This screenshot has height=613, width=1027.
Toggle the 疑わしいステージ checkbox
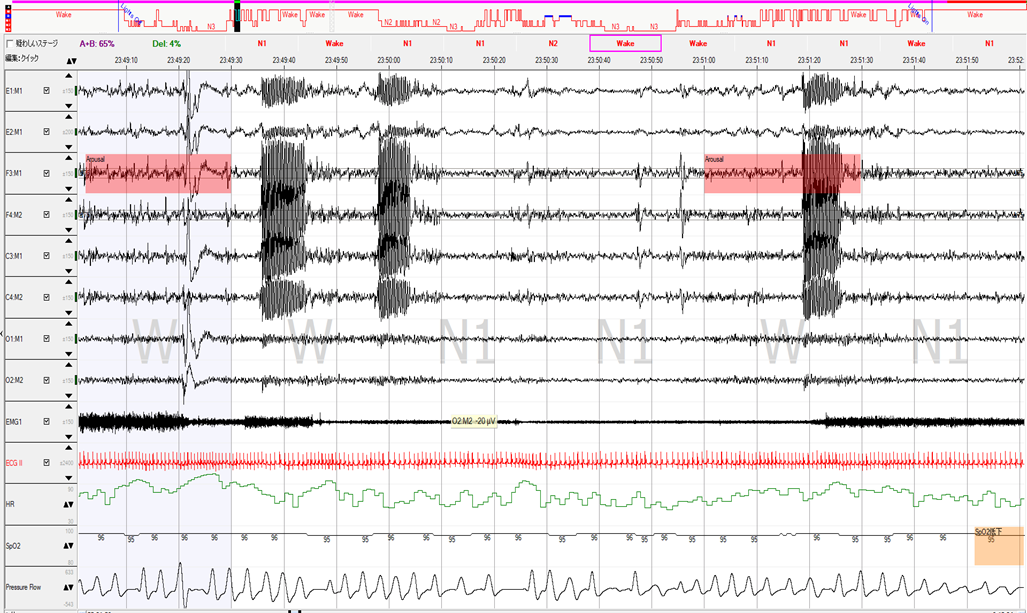(11, 44)
